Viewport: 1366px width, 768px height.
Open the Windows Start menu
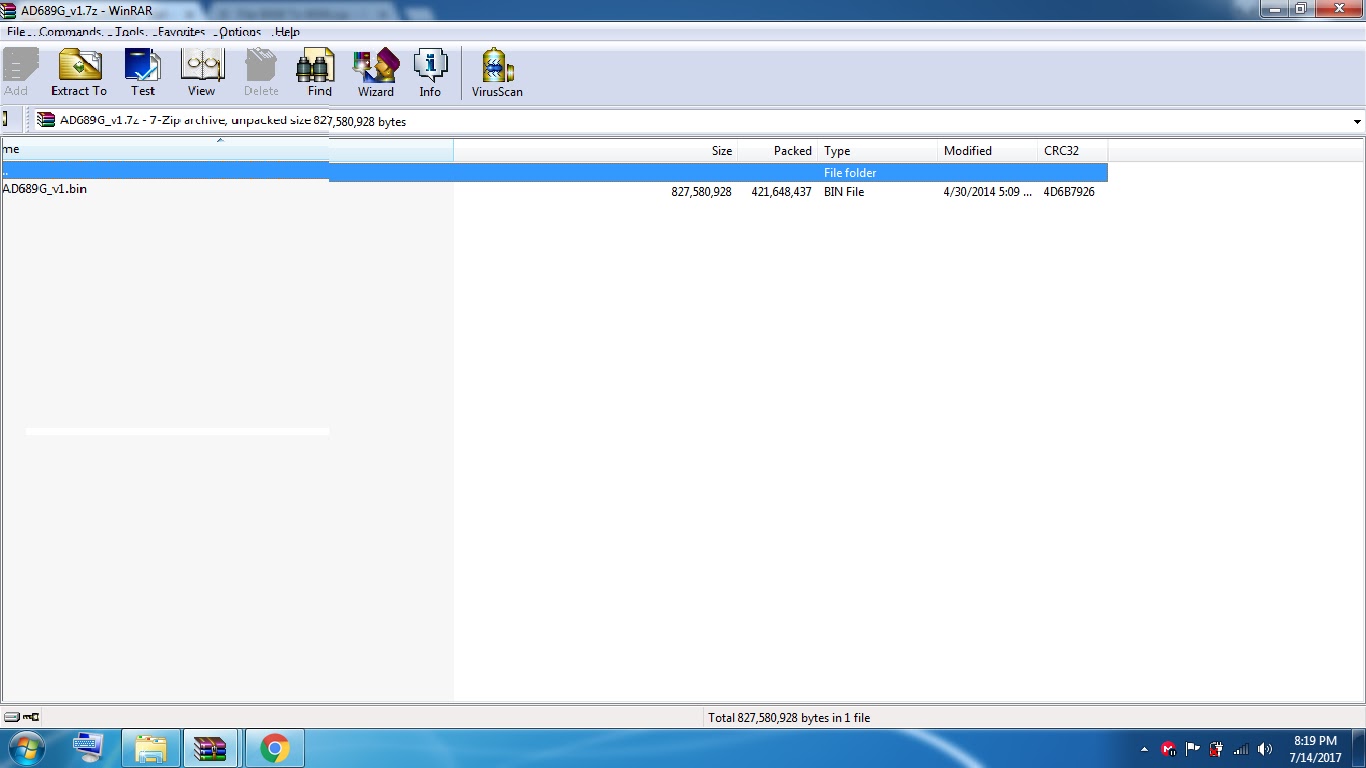pyautogui.click(x=26, y=748)
